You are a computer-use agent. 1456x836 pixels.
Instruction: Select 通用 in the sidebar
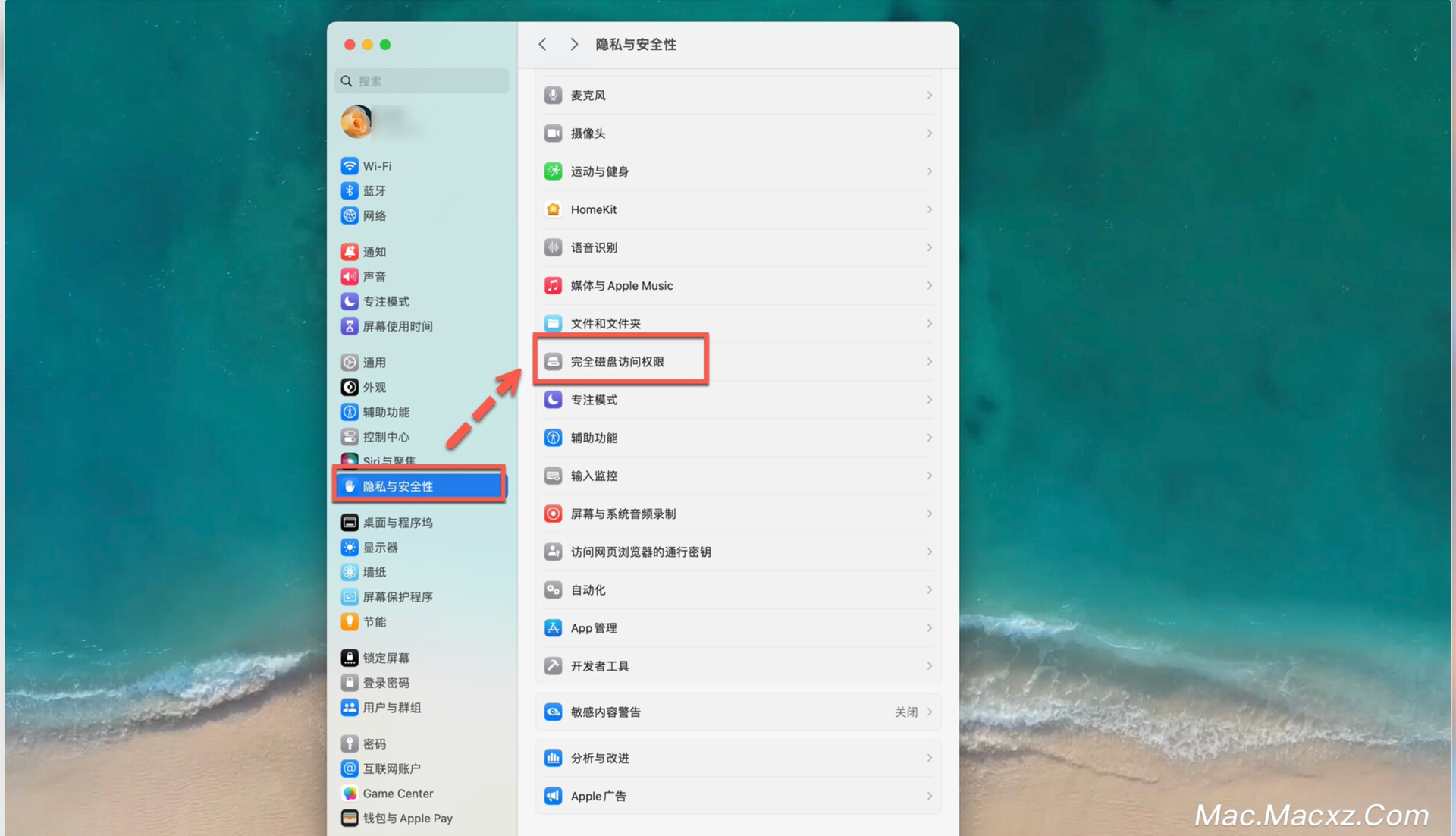click(x=374, y=363)
